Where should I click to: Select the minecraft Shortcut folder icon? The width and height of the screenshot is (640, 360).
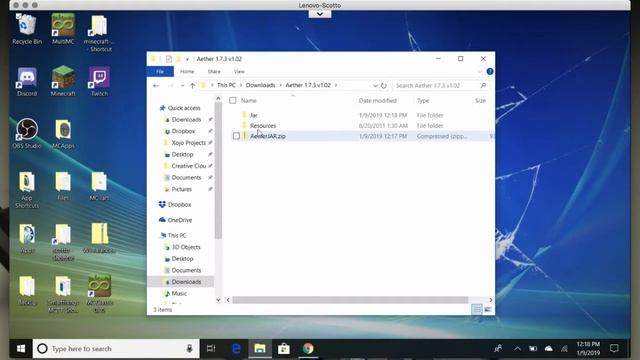tap(99, 33)
